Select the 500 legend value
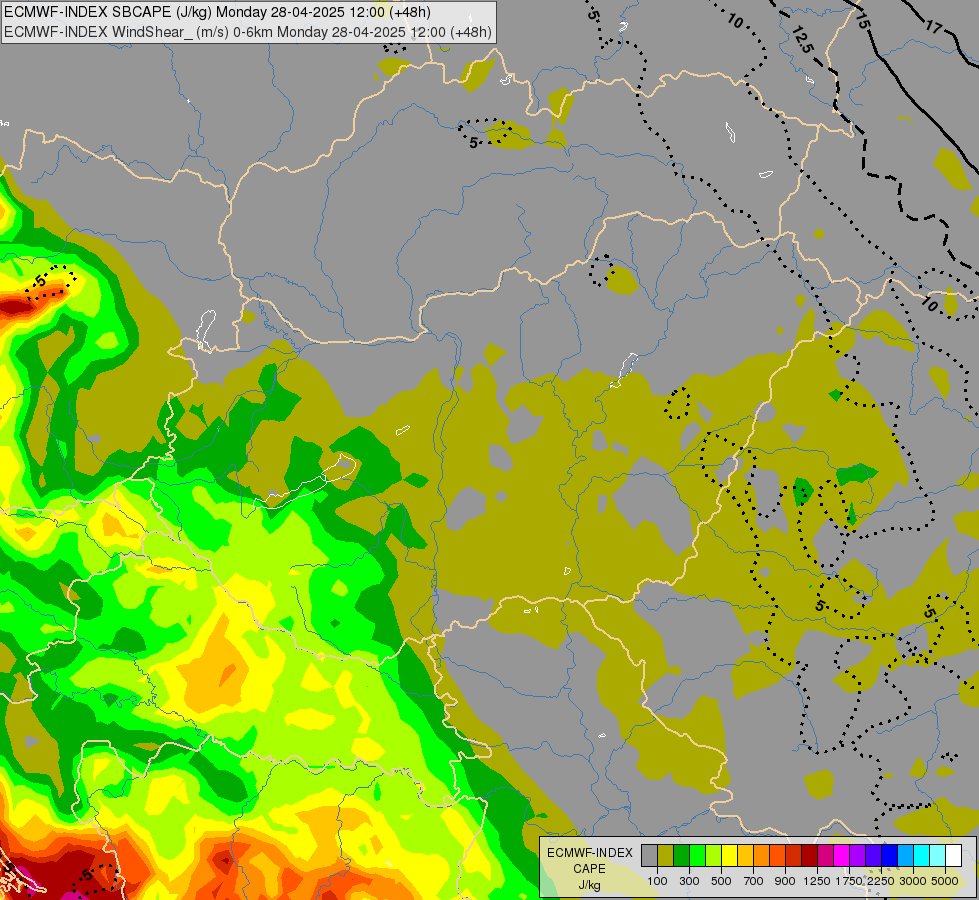 coord(721,881)
